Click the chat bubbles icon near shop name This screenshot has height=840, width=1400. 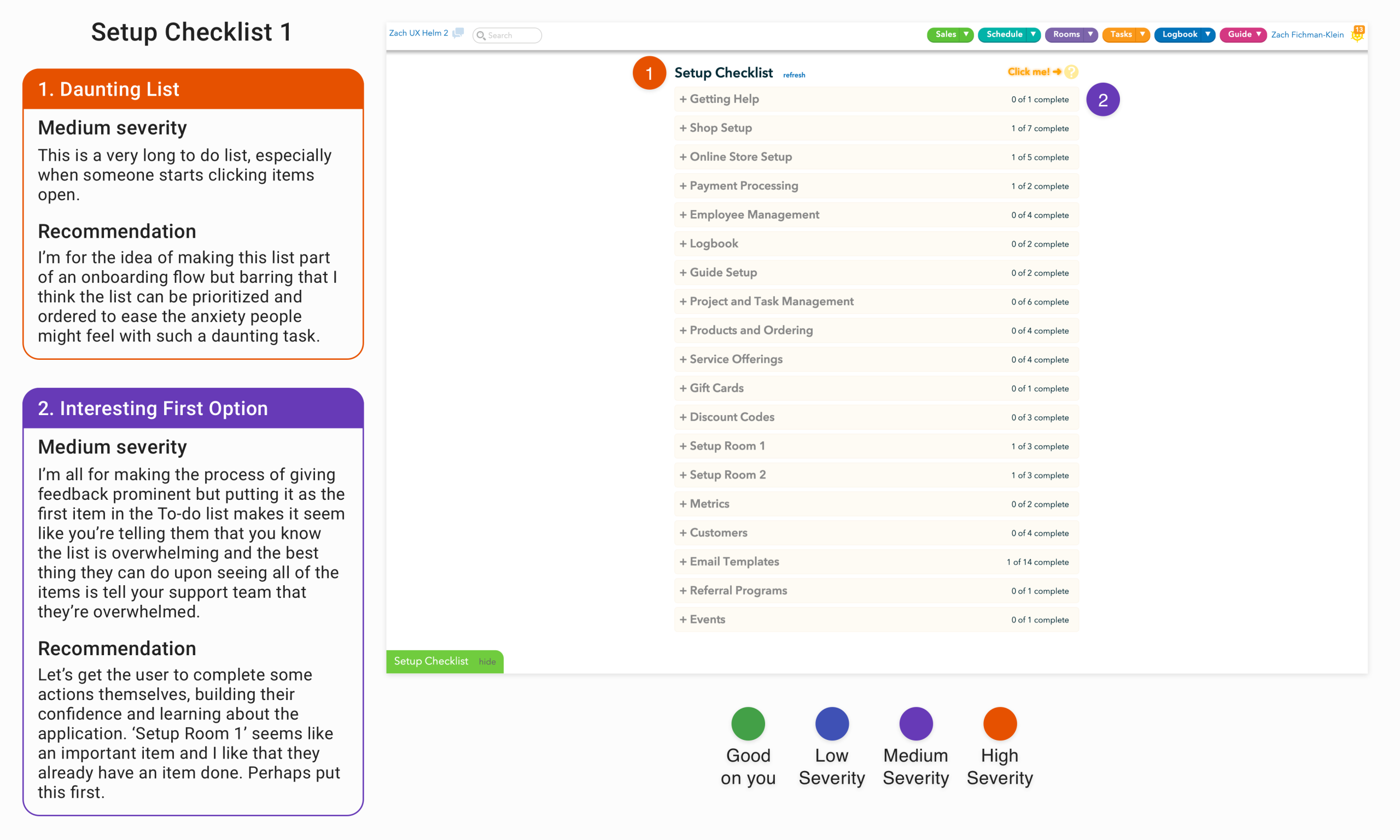458,33
